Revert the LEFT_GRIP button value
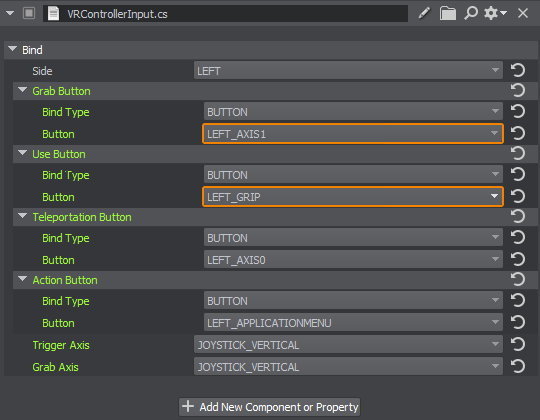Viewport: 540px width, 420px height. click(x=518, y=196)
